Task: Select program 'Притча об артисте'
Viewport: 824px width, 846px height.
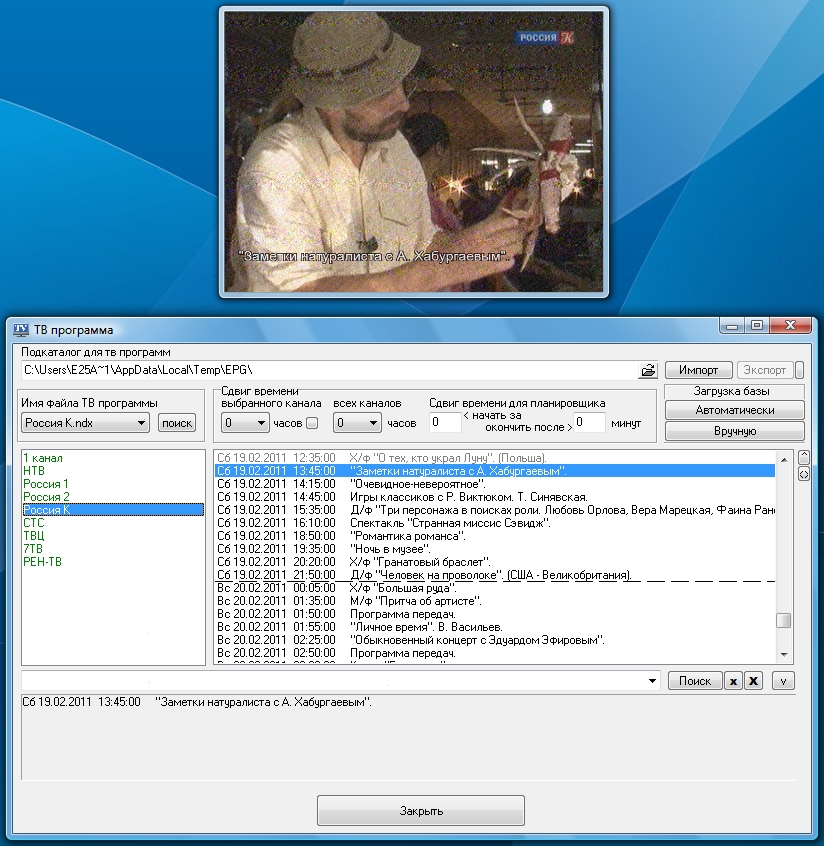Action: 495,601
